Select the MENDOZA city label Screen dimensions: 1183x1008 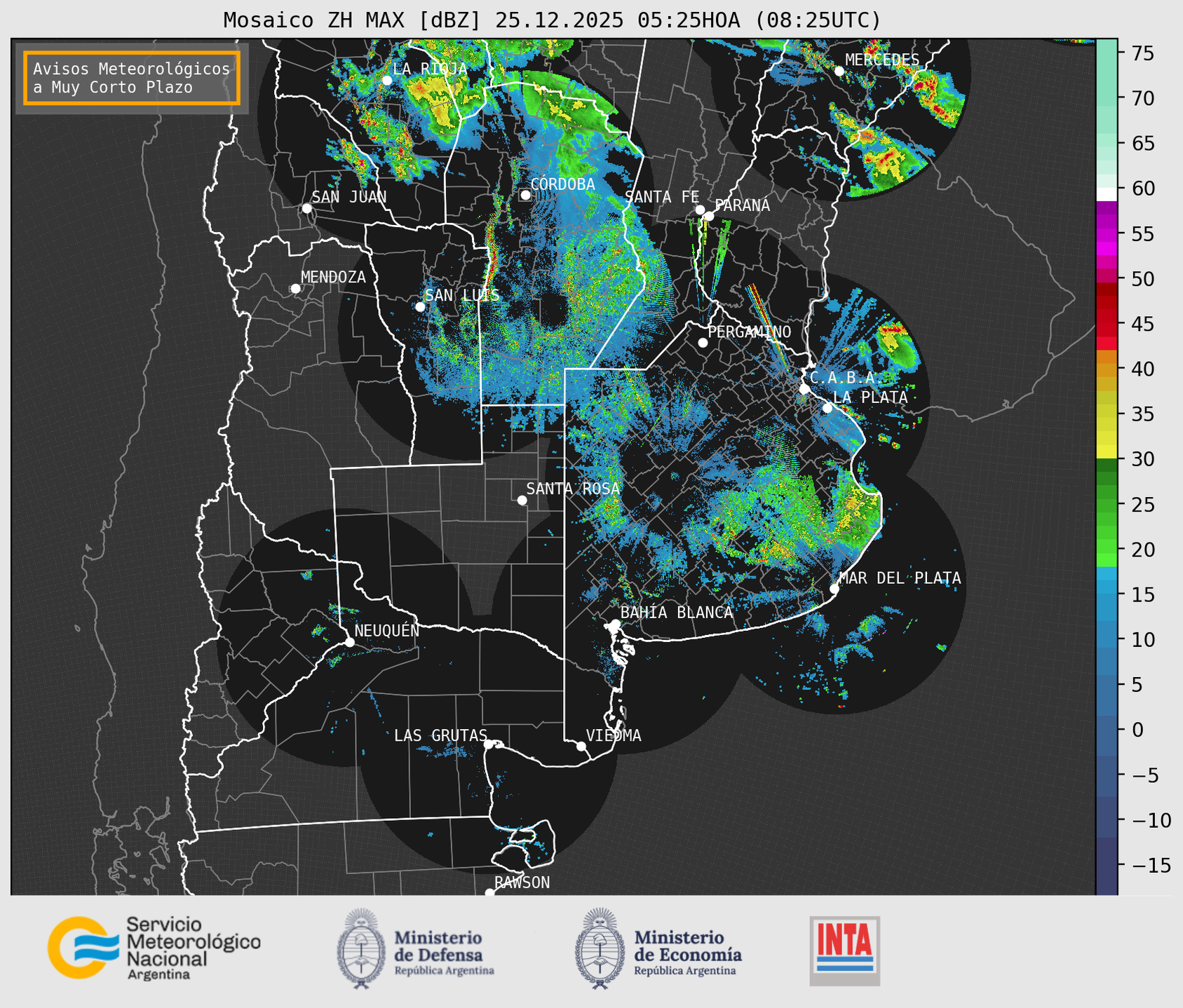[x=333, y=277]
